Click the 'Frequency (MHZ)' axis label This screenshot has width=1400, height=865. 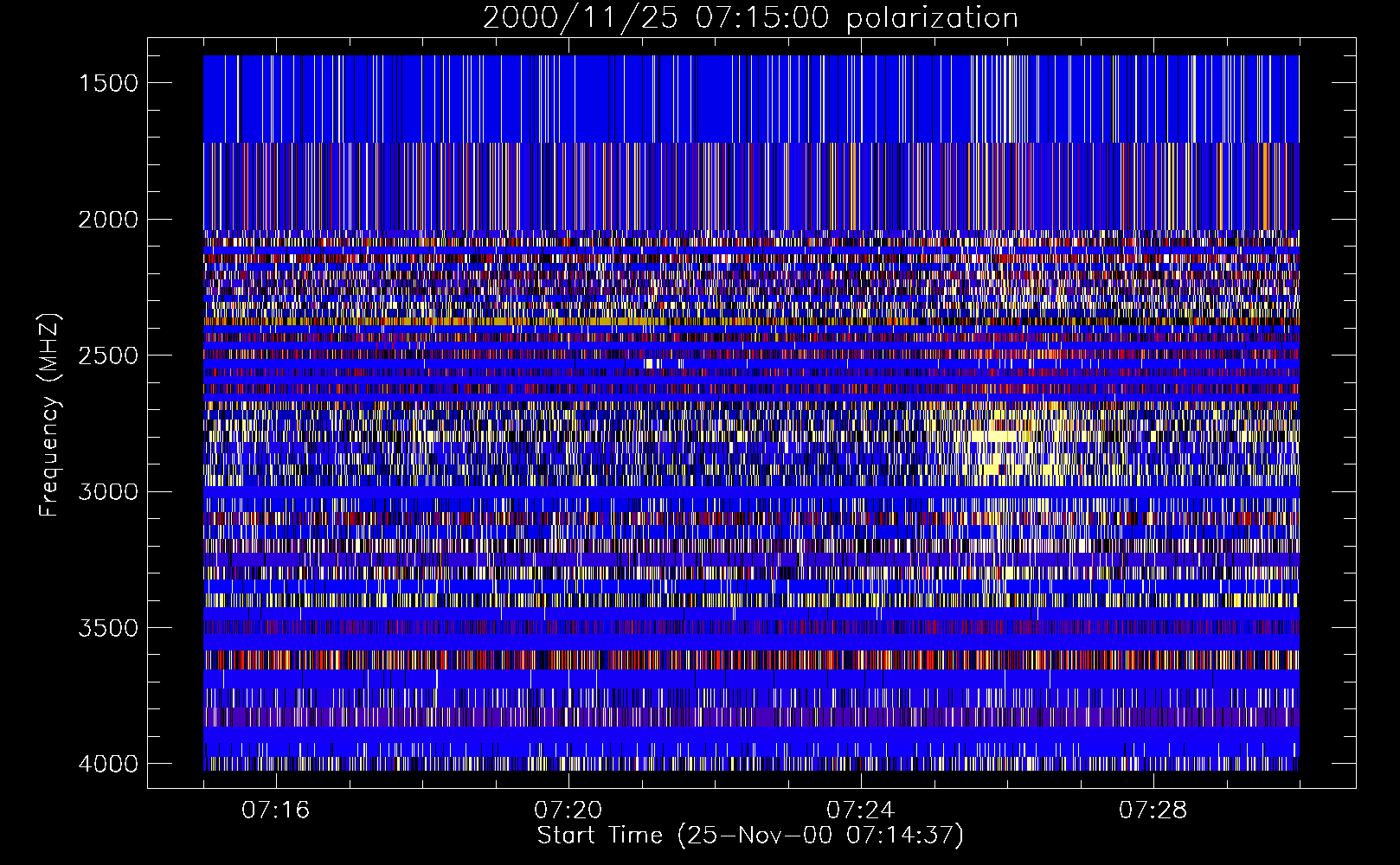click(x=50, y=415)
